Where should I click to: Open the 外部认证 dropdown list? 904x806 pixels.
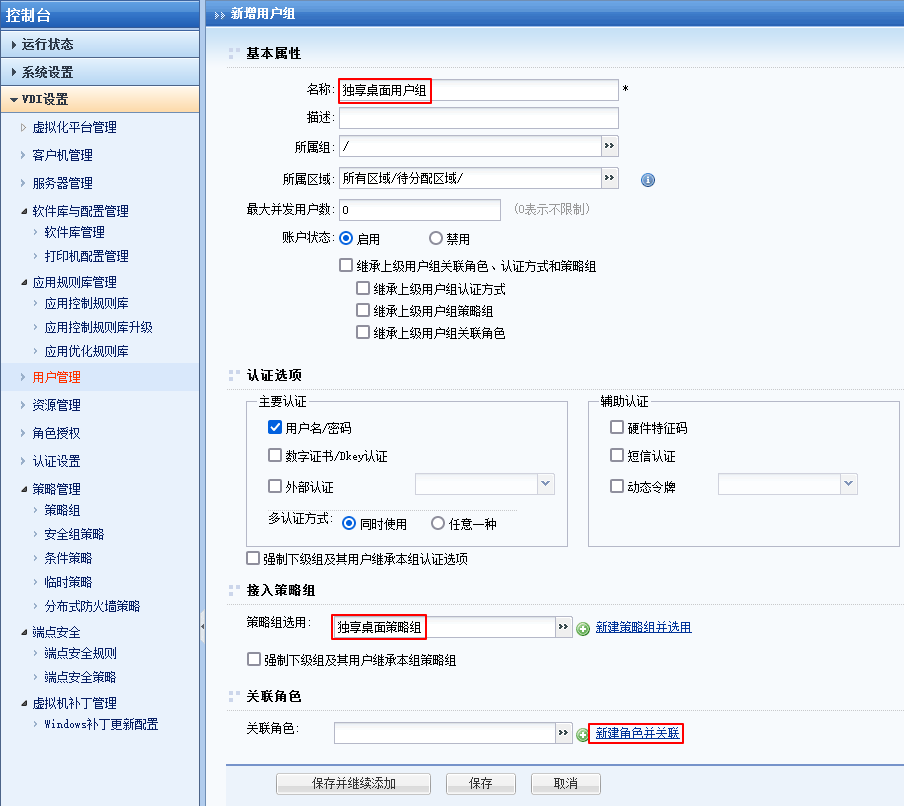(545, 484)
